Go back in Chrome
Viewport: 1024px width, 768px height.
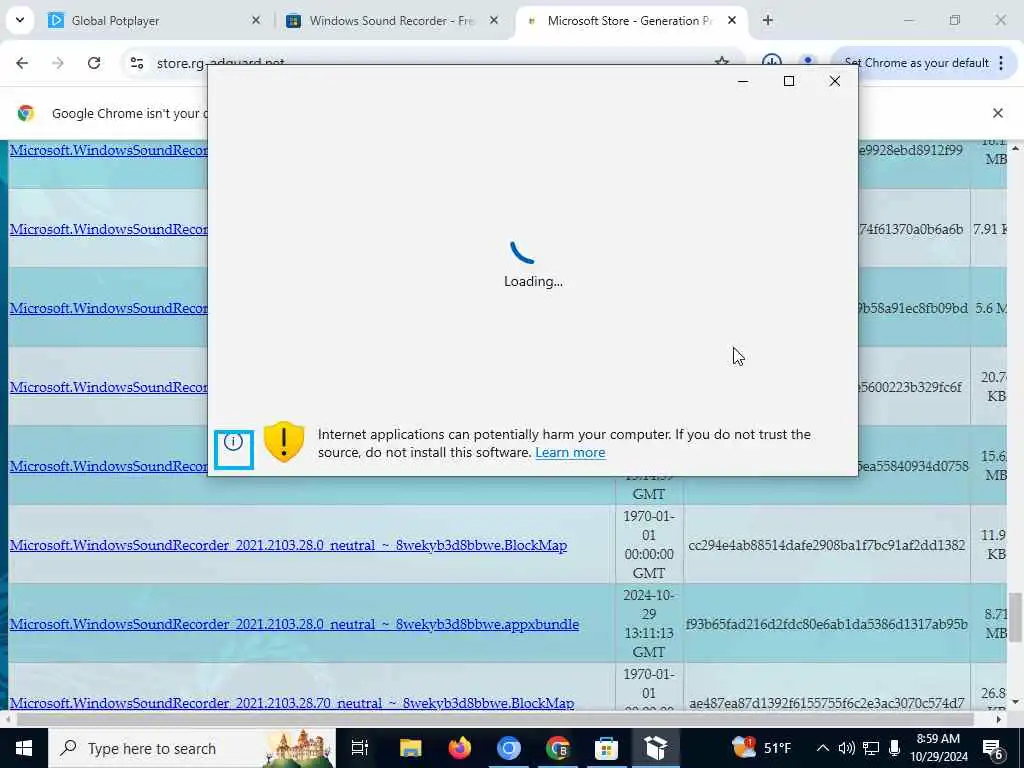(22, 63)
